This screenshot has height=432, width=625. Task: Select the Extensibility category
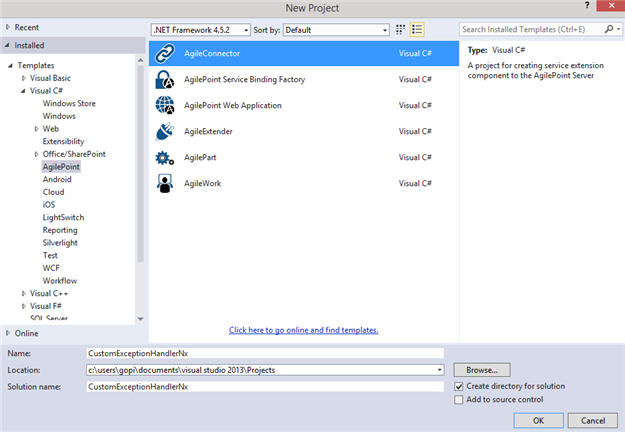coord(63,141)
